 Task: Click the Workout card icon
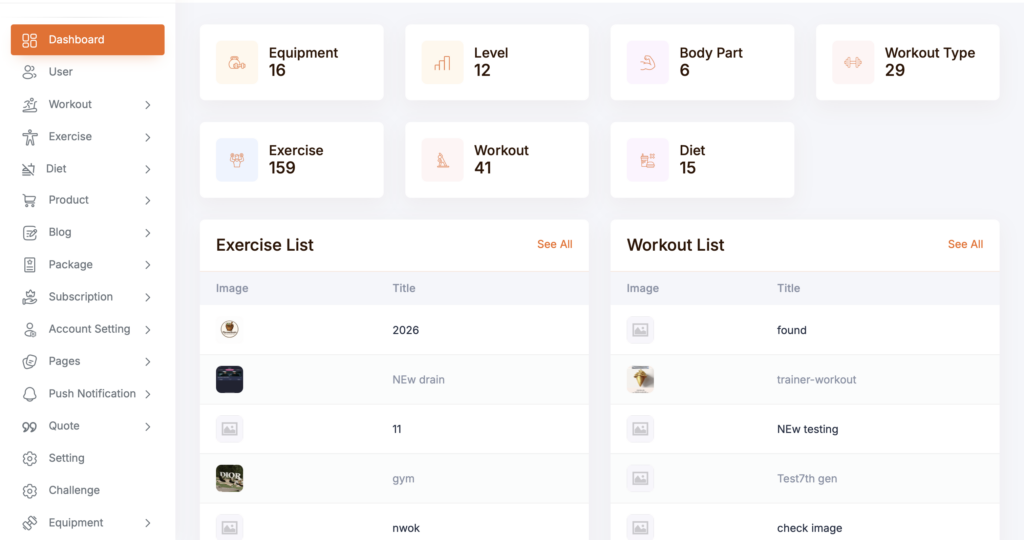(x=442, y=160)
